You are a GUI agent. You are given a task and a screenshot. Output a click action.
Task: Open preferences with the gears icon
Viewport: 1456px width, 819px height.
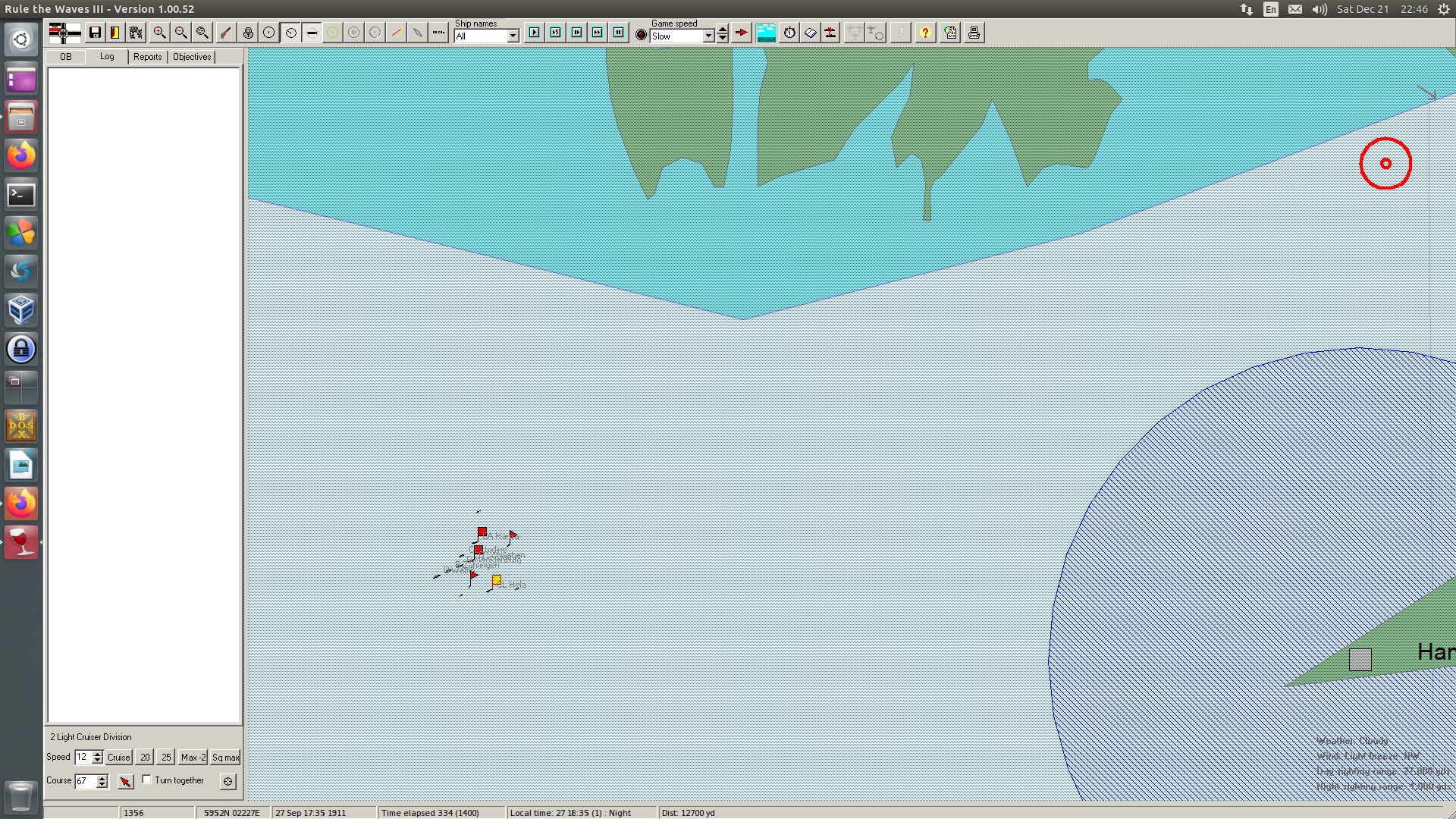[x=136, y=33]
